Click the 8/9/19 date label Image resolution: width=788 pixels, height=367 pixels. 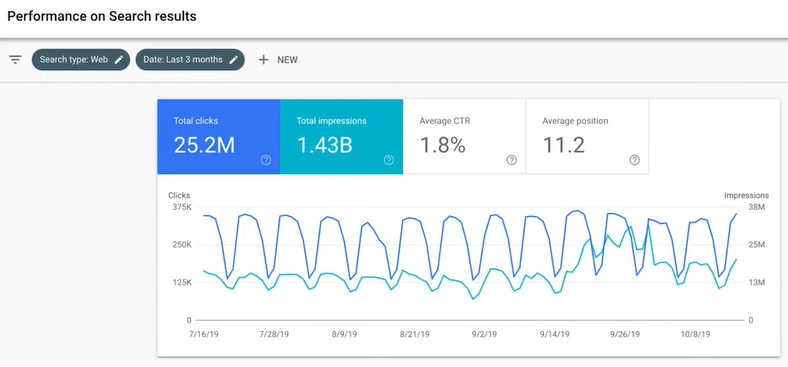344,334
